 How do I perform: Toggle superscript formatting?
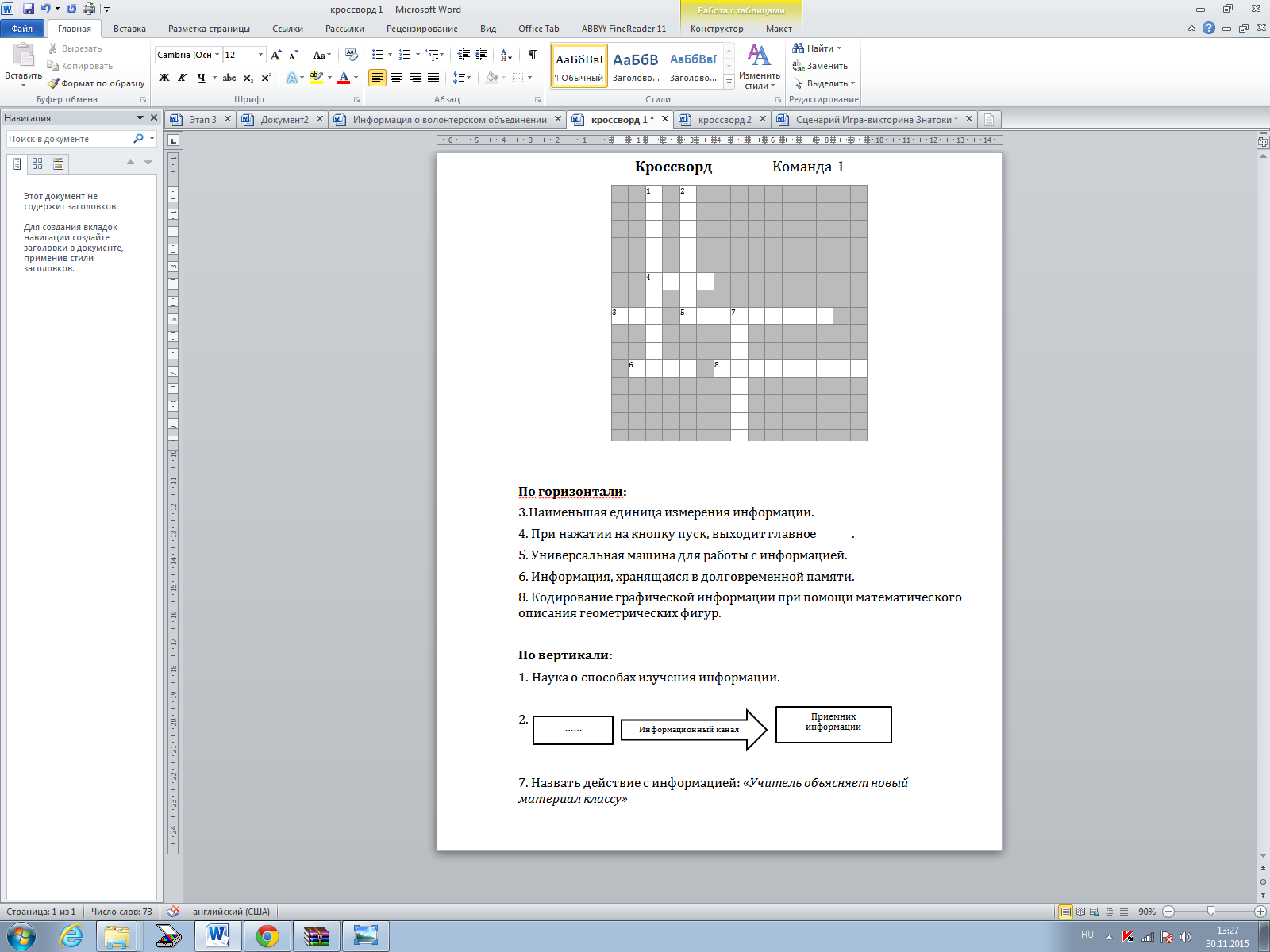point(267,78)
